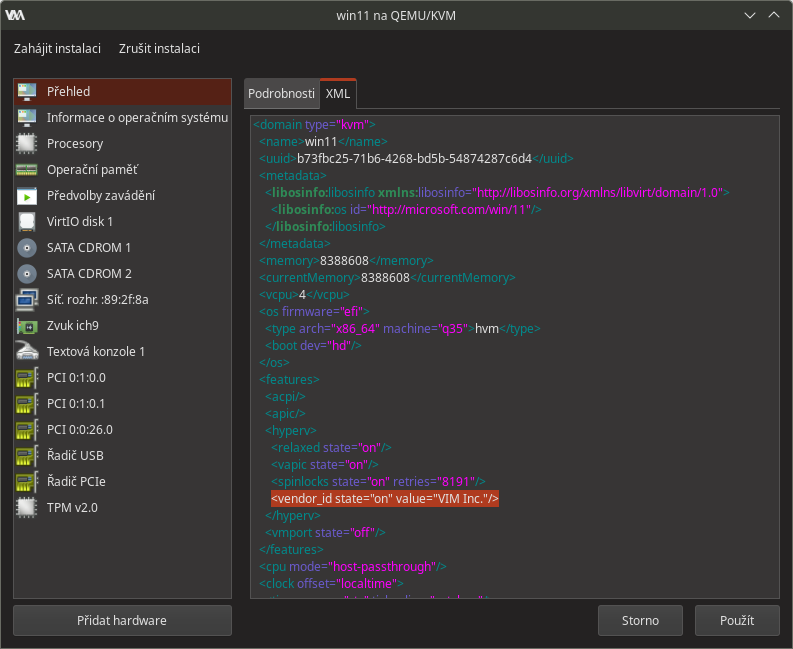Click the Předvolby zavádění play icon
793x649 pixels.
tap(27, 196)
